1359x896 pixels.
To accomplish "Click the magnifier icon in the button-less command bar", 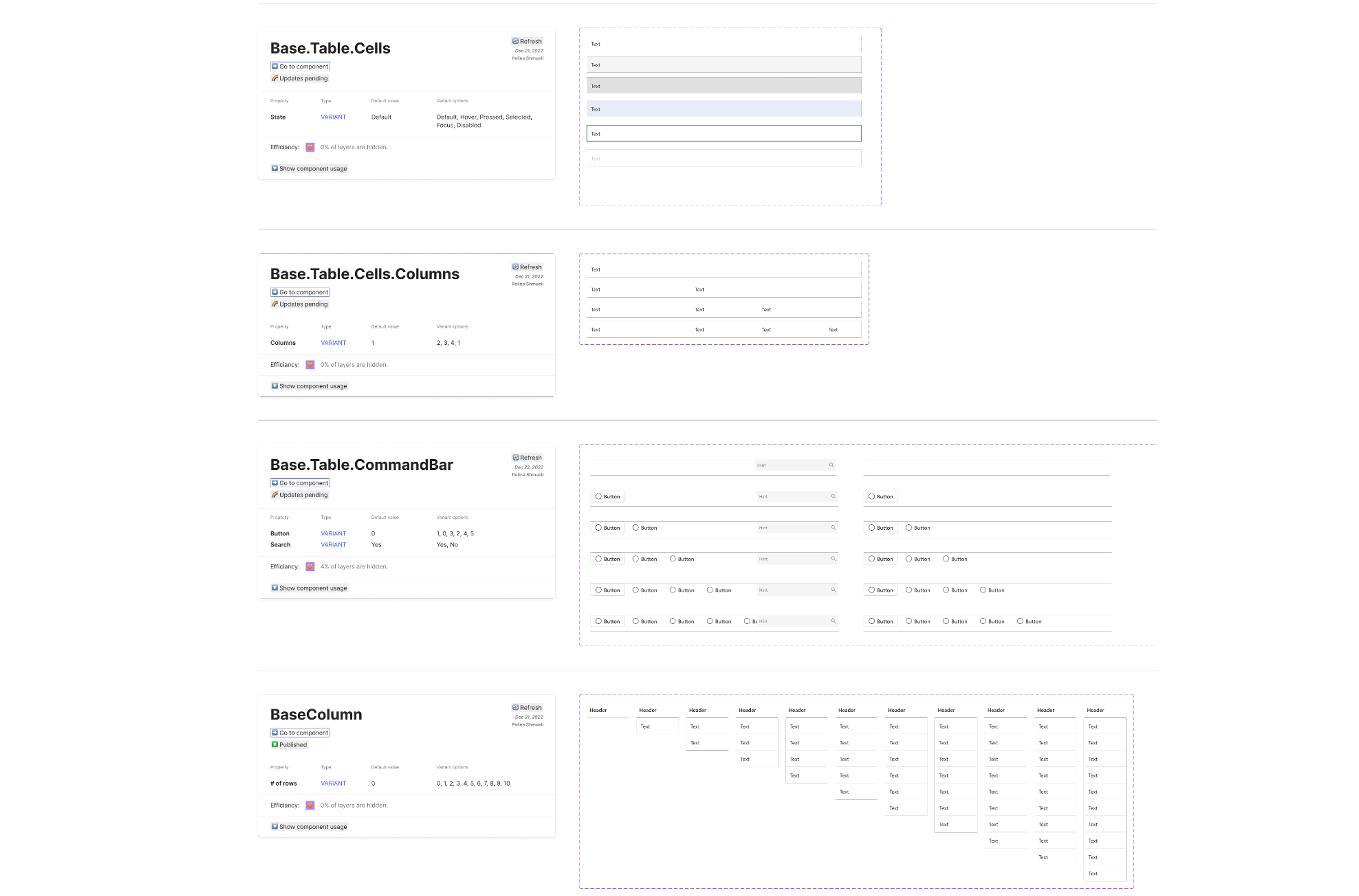I will (832, 465).
